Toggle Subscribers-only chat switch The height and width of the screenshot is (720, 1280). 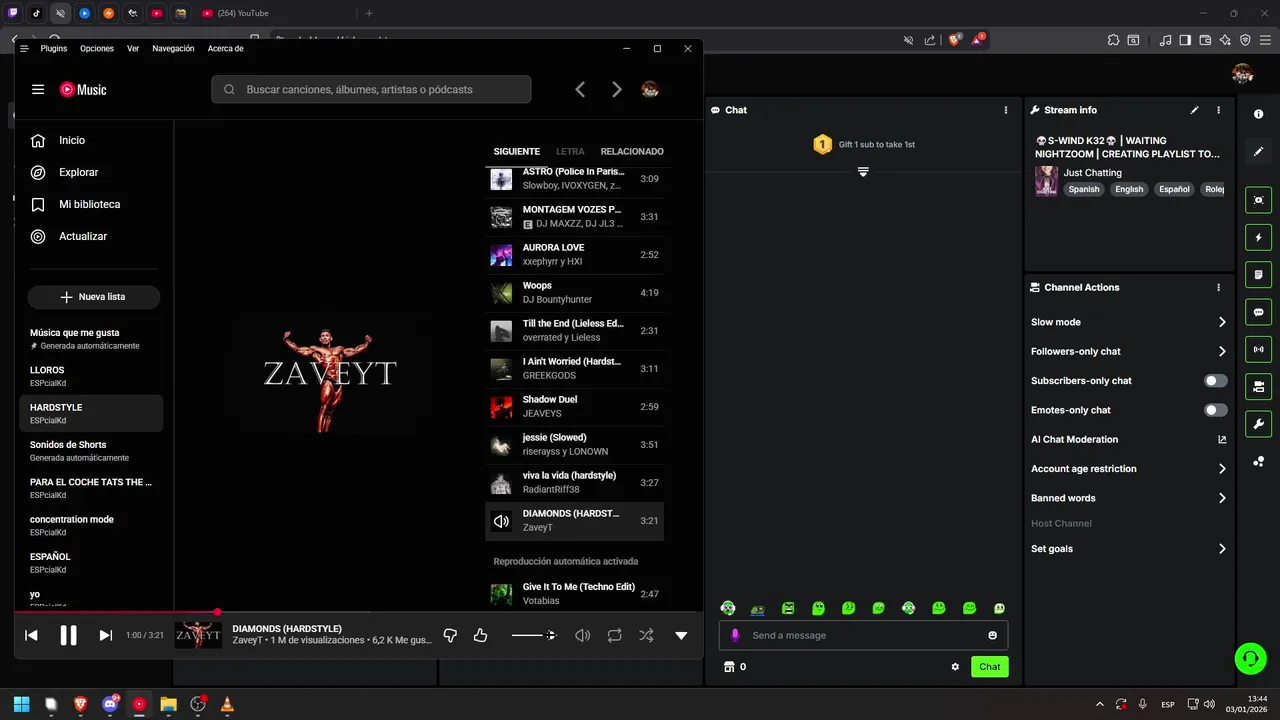pyautogui.click(x=1215, y=381)
